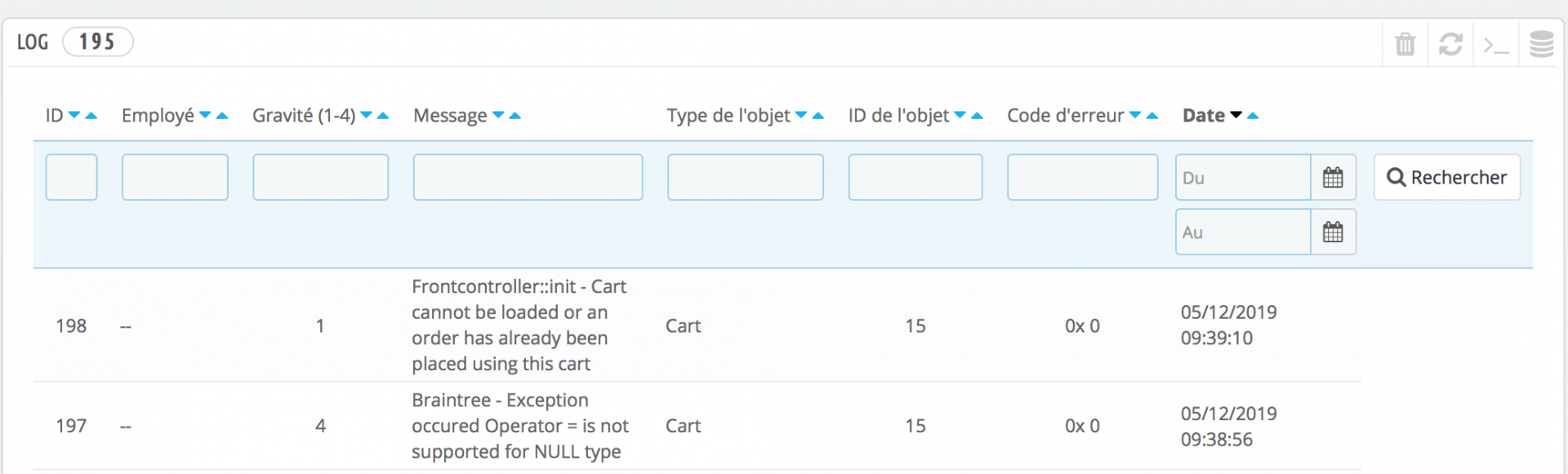
Task: Sort Code d'erreur column ascending
Action: (x=1152, y=115)
